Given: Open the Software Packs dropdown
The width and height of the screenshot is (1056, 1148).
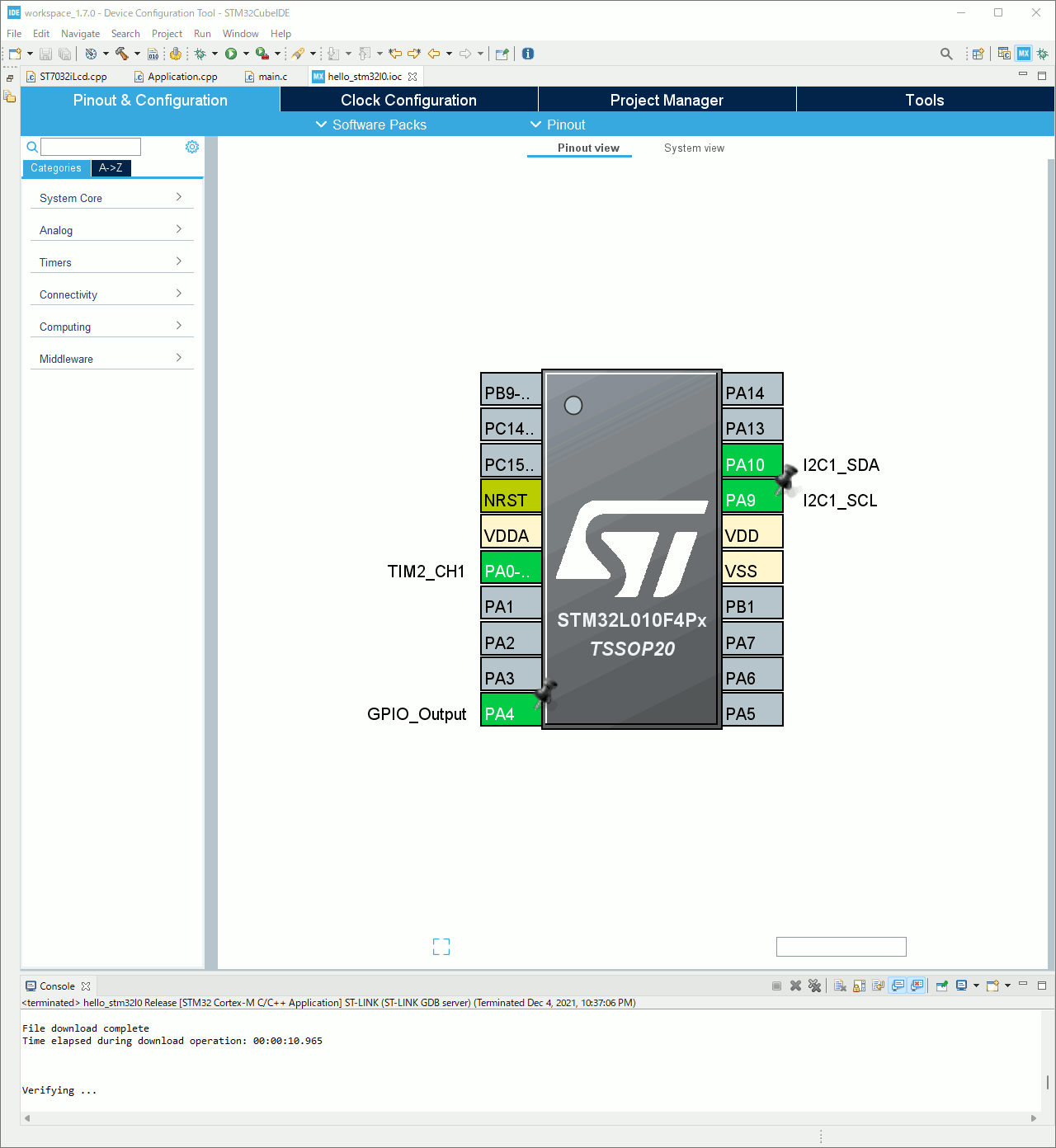Looking at the screenshot, I should point(371,125).
